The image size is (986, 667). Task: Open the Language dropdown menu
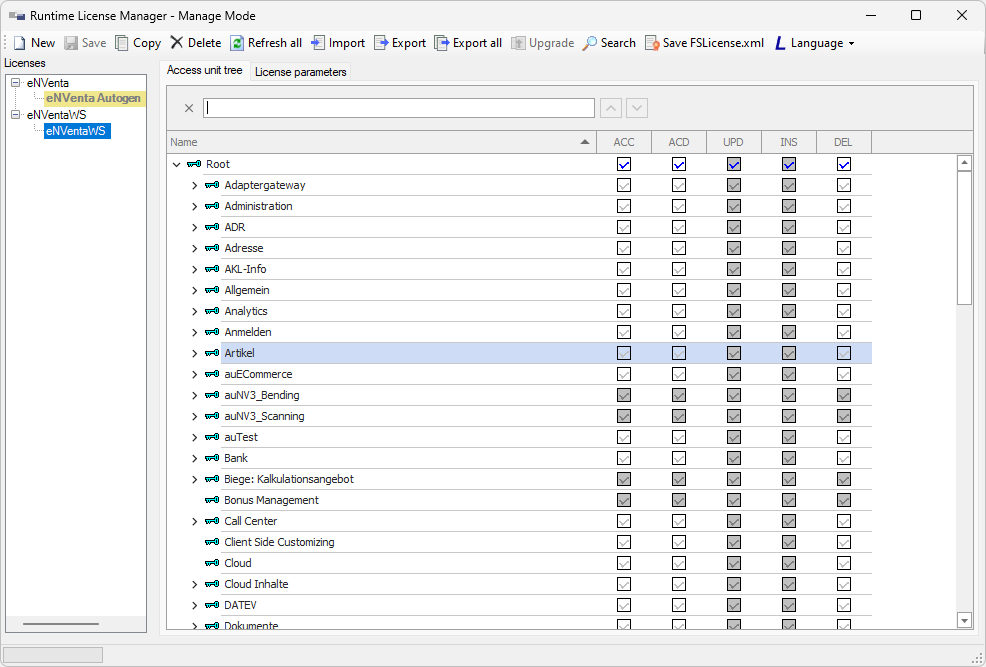click(x=815, y=43)
